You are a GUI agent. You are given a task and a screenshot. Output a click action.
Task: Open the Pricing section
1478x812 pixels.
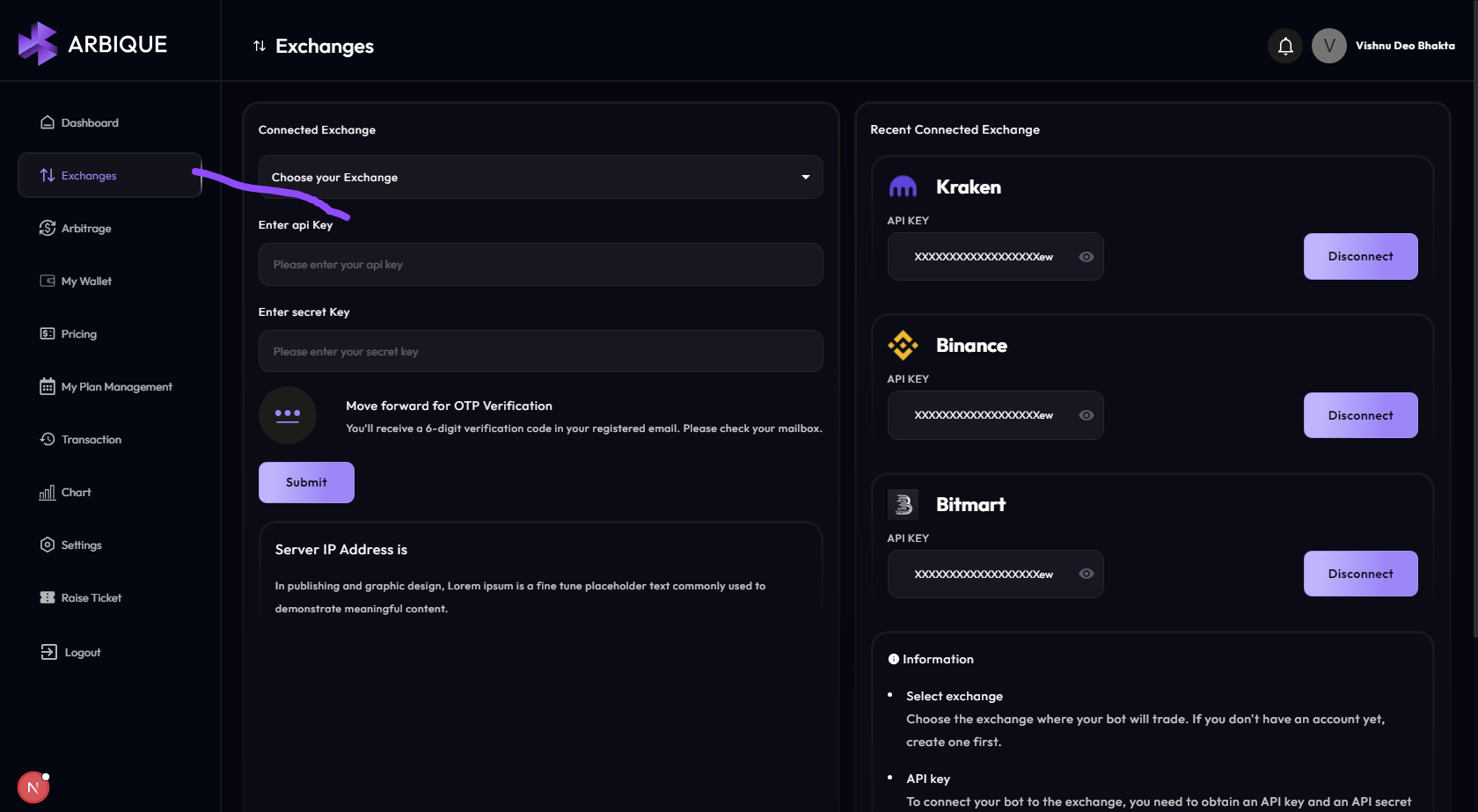tap(78, 334)
